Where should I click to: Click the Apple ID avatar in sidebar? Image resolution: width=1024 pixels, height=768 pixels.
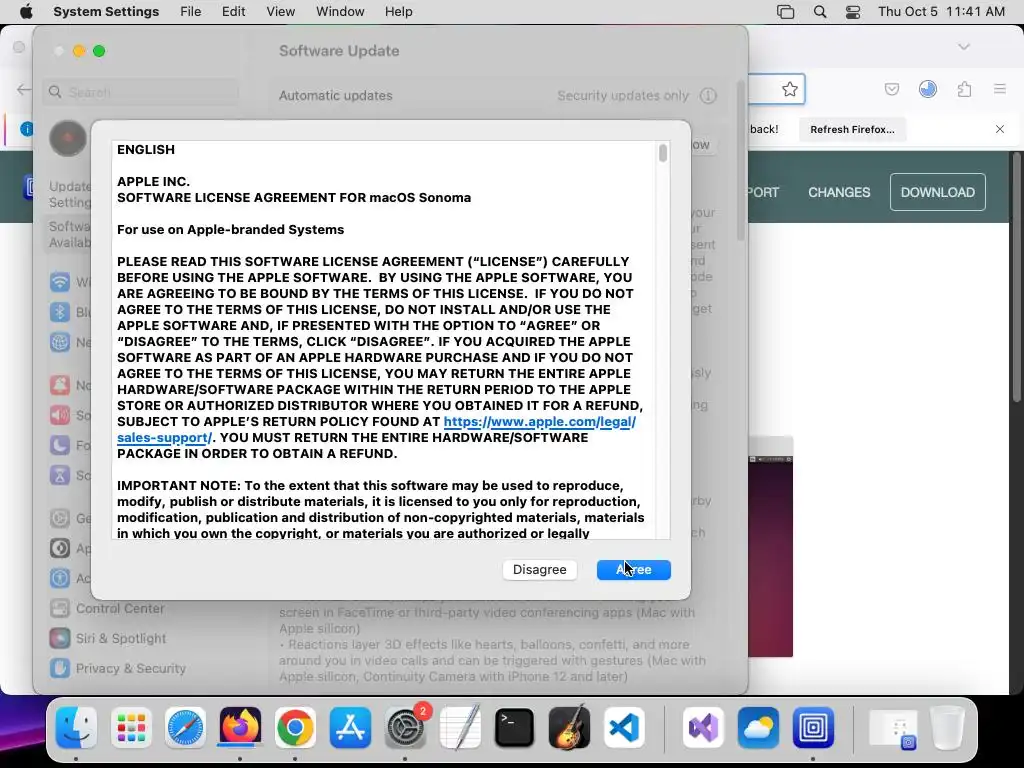tap(67, 138)
